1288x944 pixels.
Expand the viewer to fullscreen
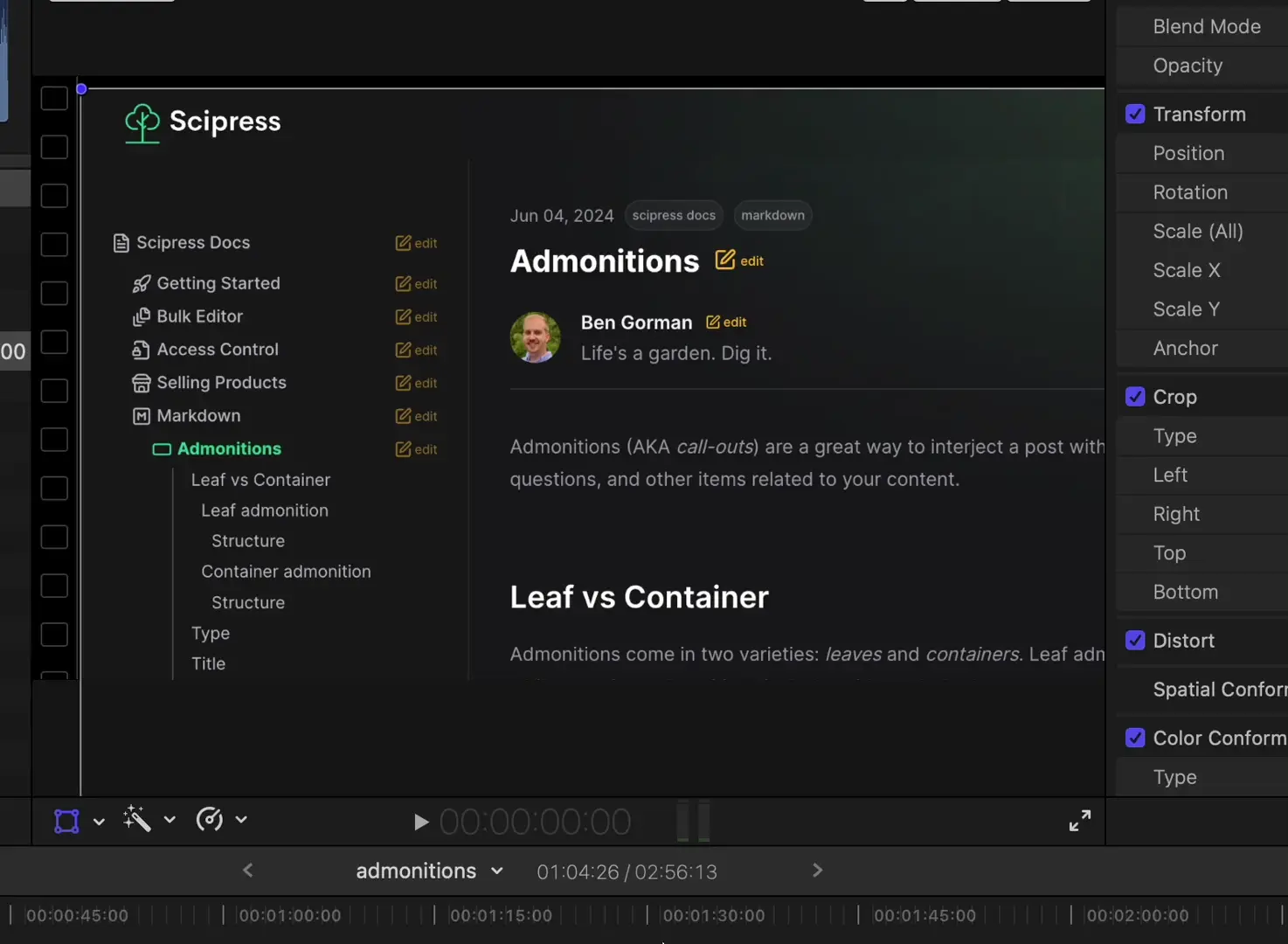pos(1080,821)
